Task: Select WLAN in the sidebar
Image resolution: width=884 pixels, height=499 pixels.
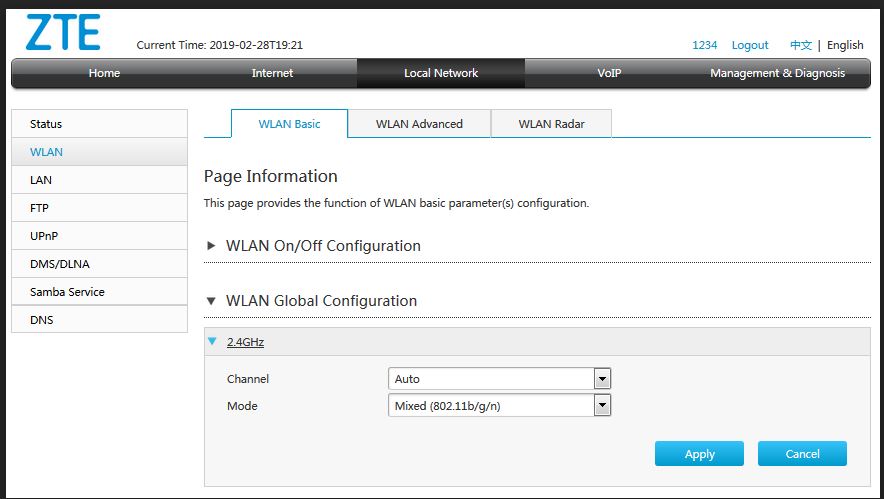Action: (x=99, y=152)
